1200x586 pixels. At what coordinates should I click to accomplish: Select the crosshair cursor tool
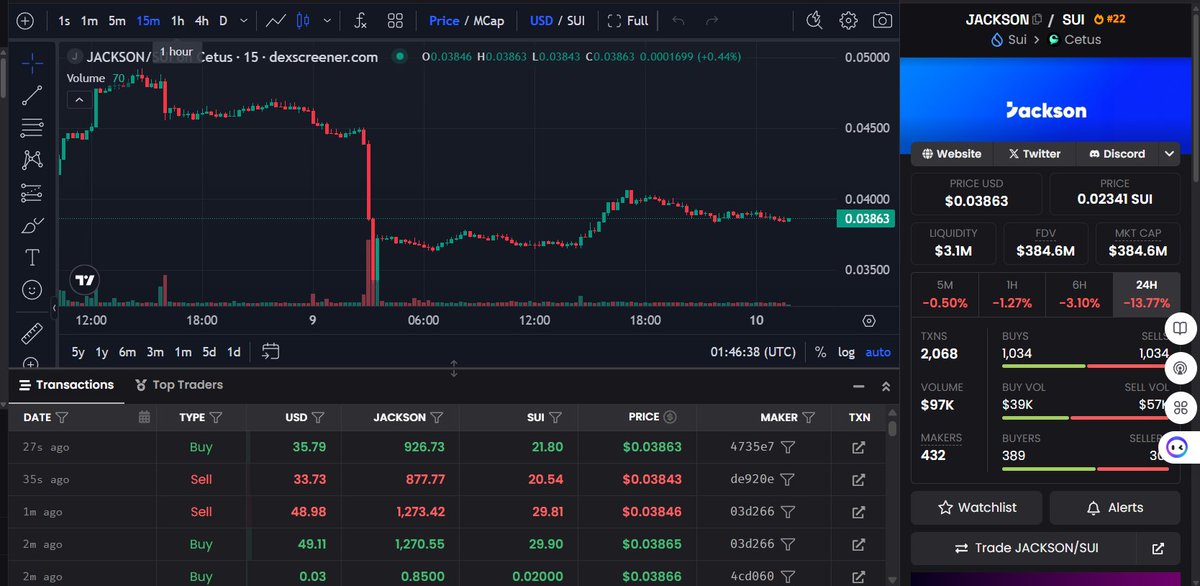click(32, 63)
